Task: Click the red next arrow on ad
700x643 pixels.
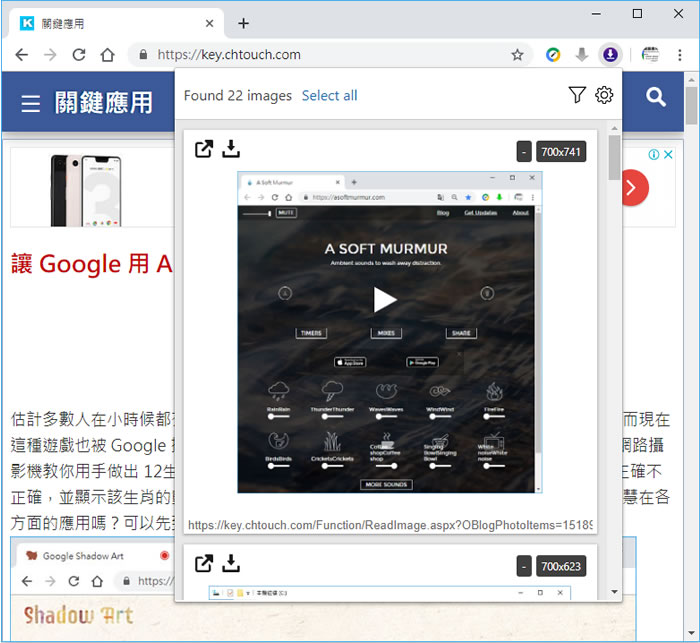Action: pos(634,188)
